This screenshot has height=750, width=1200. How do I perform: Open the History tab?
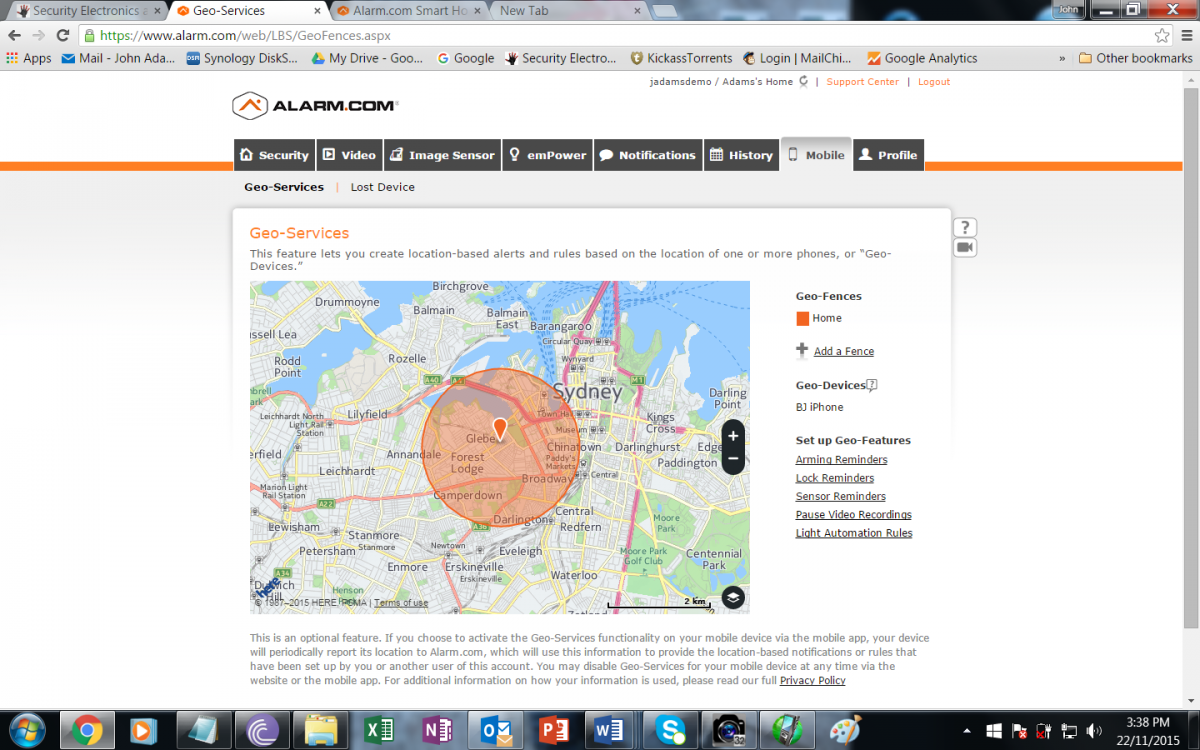pos(741,155)
